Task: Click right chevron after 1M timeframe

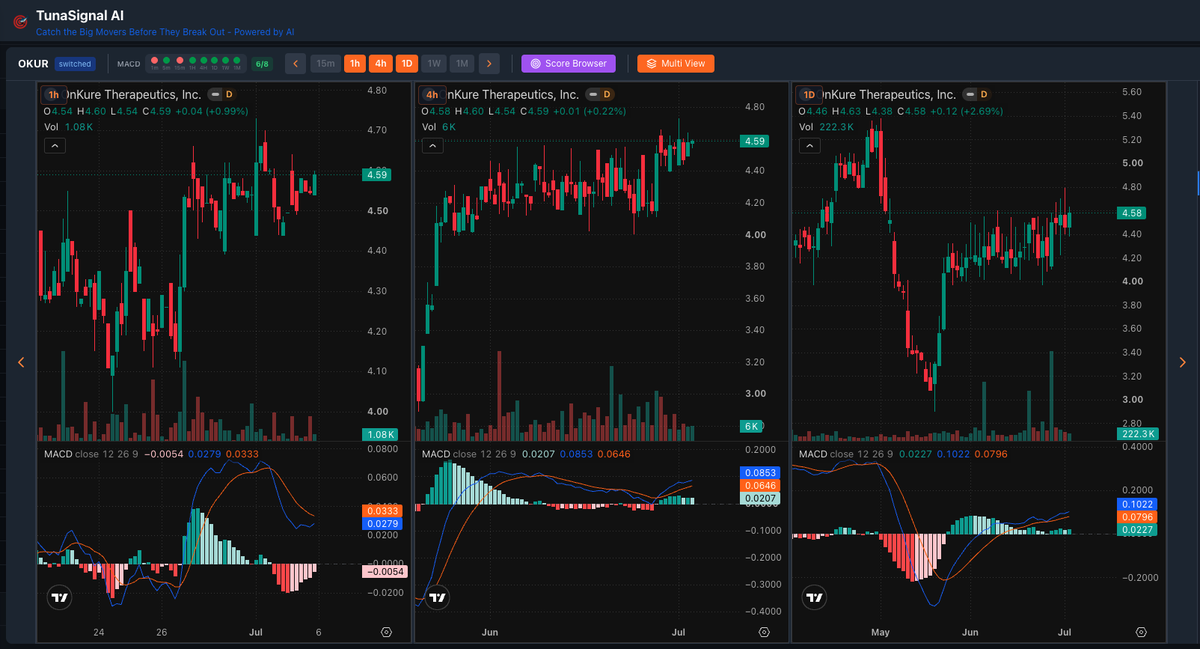Action: click(489, 63)
